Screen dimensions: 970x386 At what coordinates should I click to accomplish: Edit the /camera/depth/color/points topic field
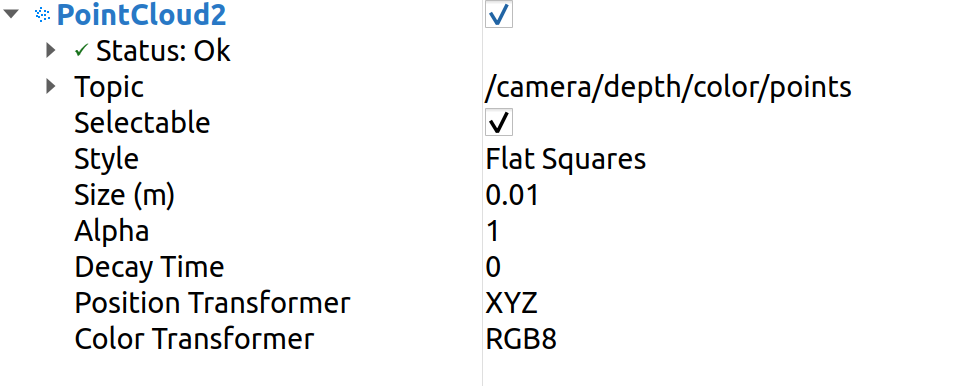coord(725,87)
